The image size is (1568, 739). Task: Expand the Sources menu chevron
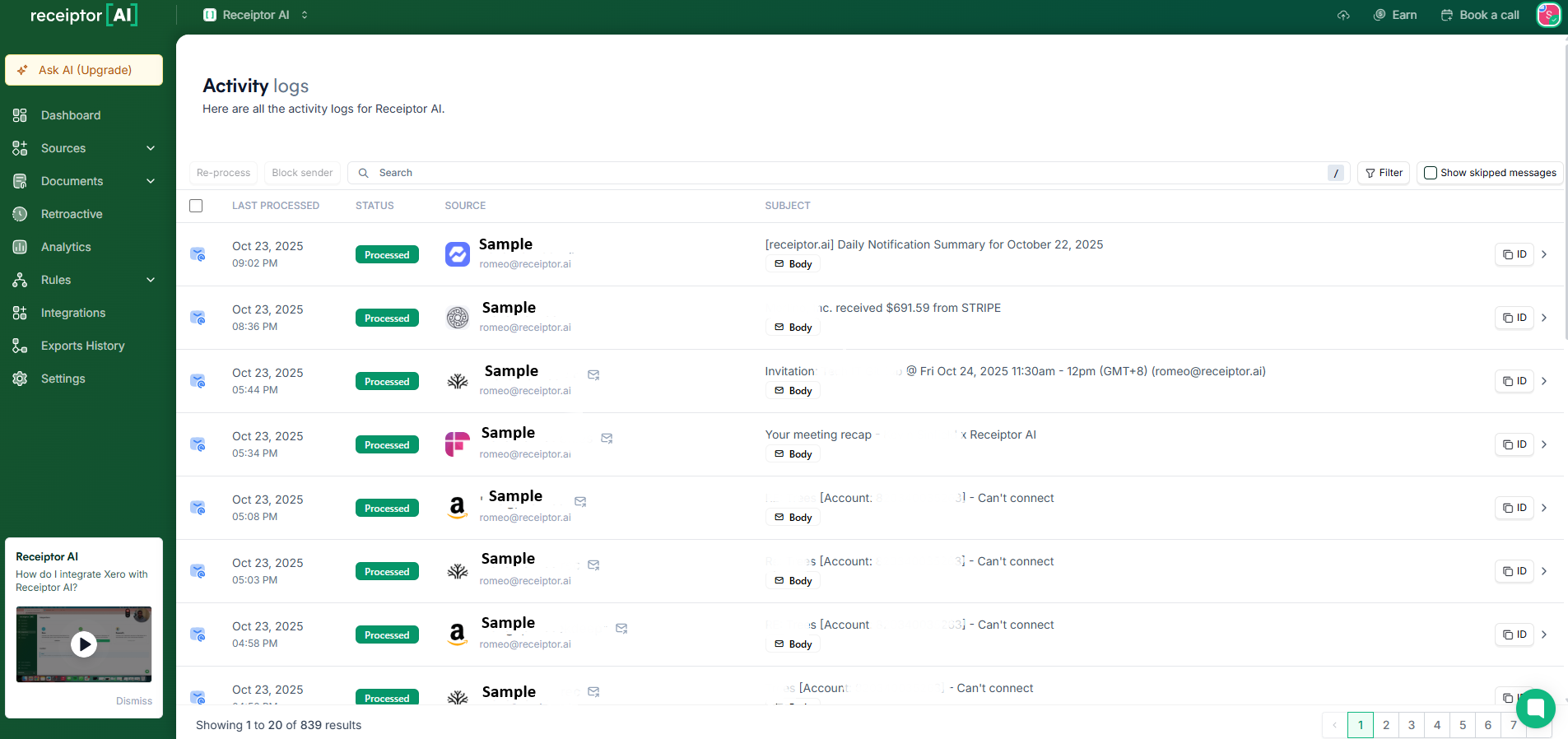151,148
